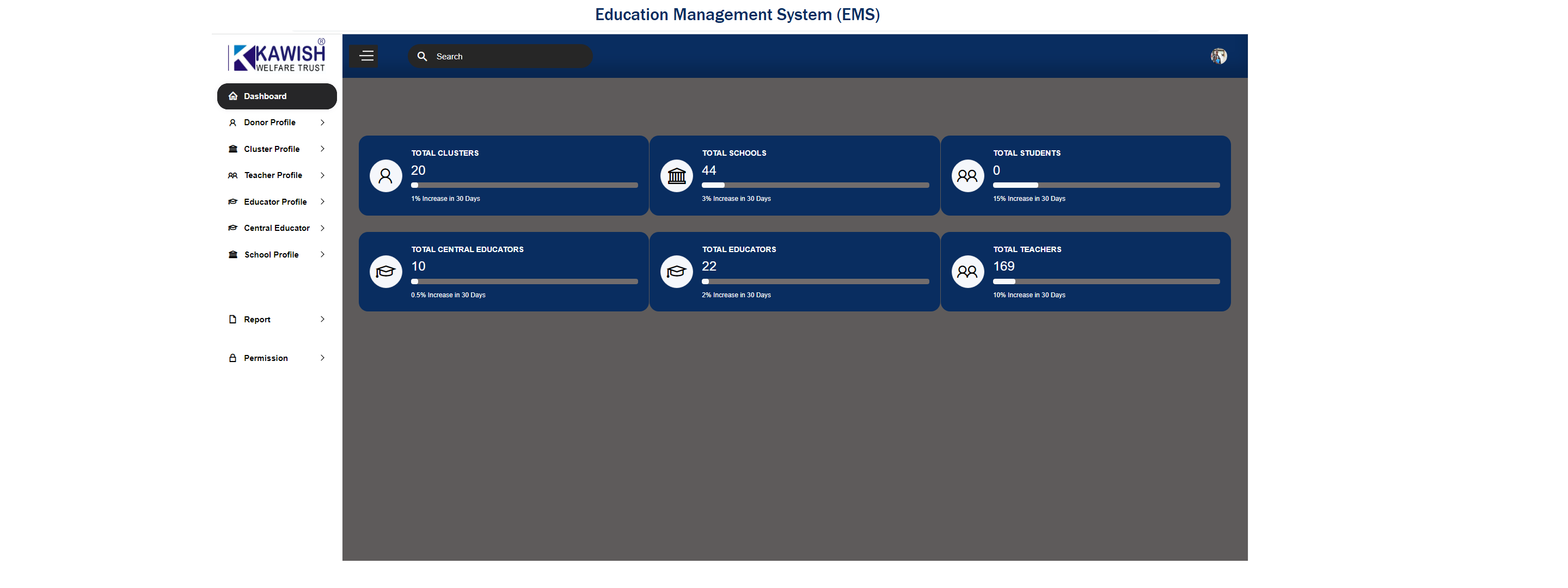
Task: Click the search magnifier icon
Action: tap(422, 56)
